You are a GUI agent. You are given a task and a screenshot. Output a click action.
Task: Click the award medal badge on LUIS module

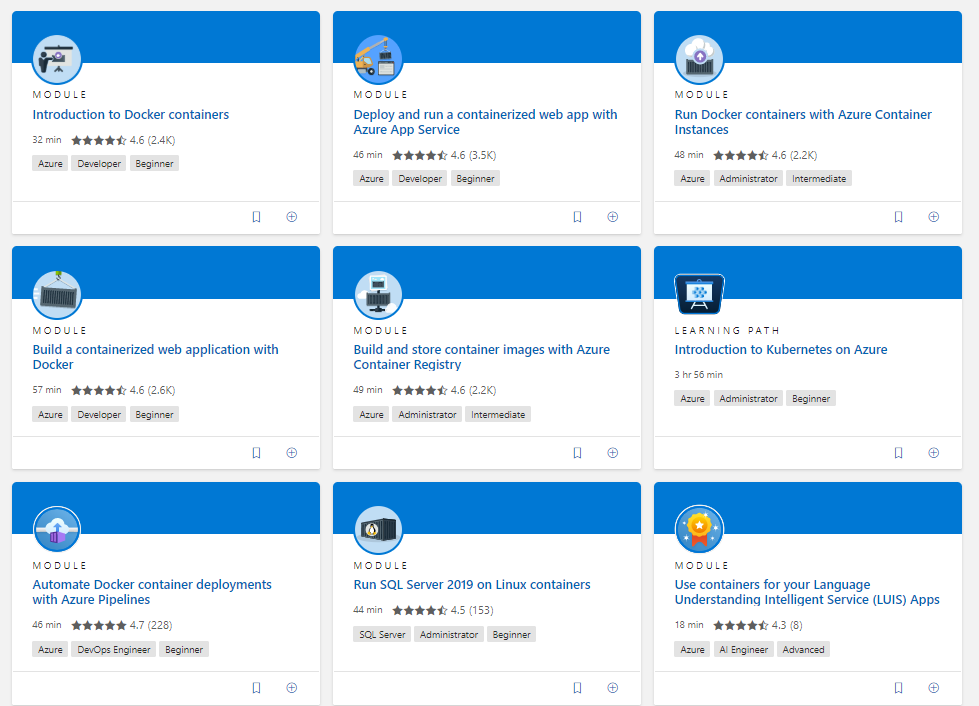click(x=699, y=530)
